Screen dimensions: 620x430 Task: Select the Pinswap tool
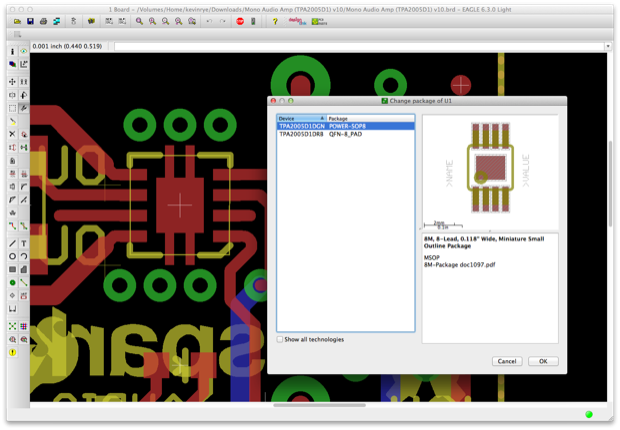tap(12, 148)
